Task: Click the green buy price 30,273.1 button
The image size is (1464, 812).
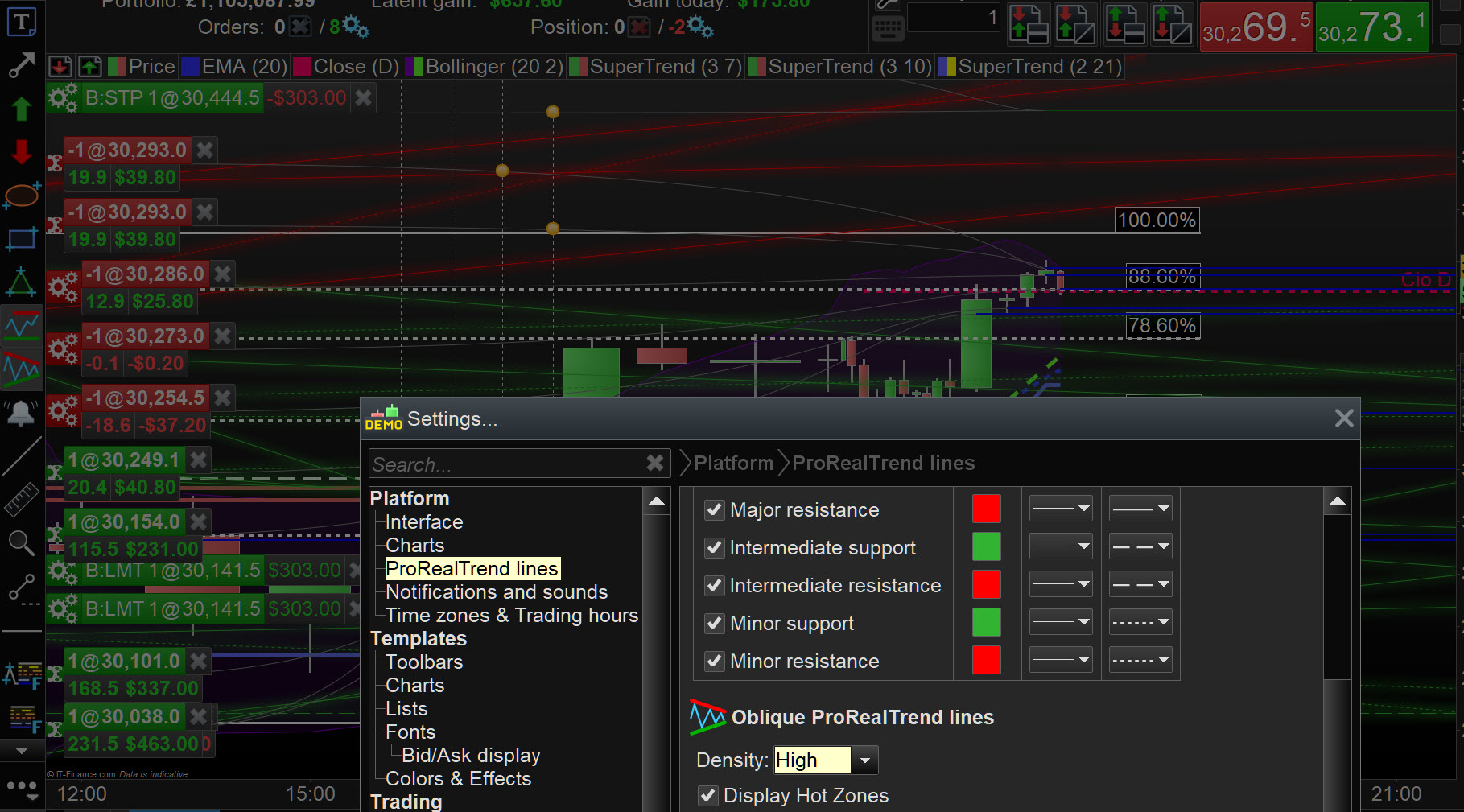Action: click(1371, 28)
